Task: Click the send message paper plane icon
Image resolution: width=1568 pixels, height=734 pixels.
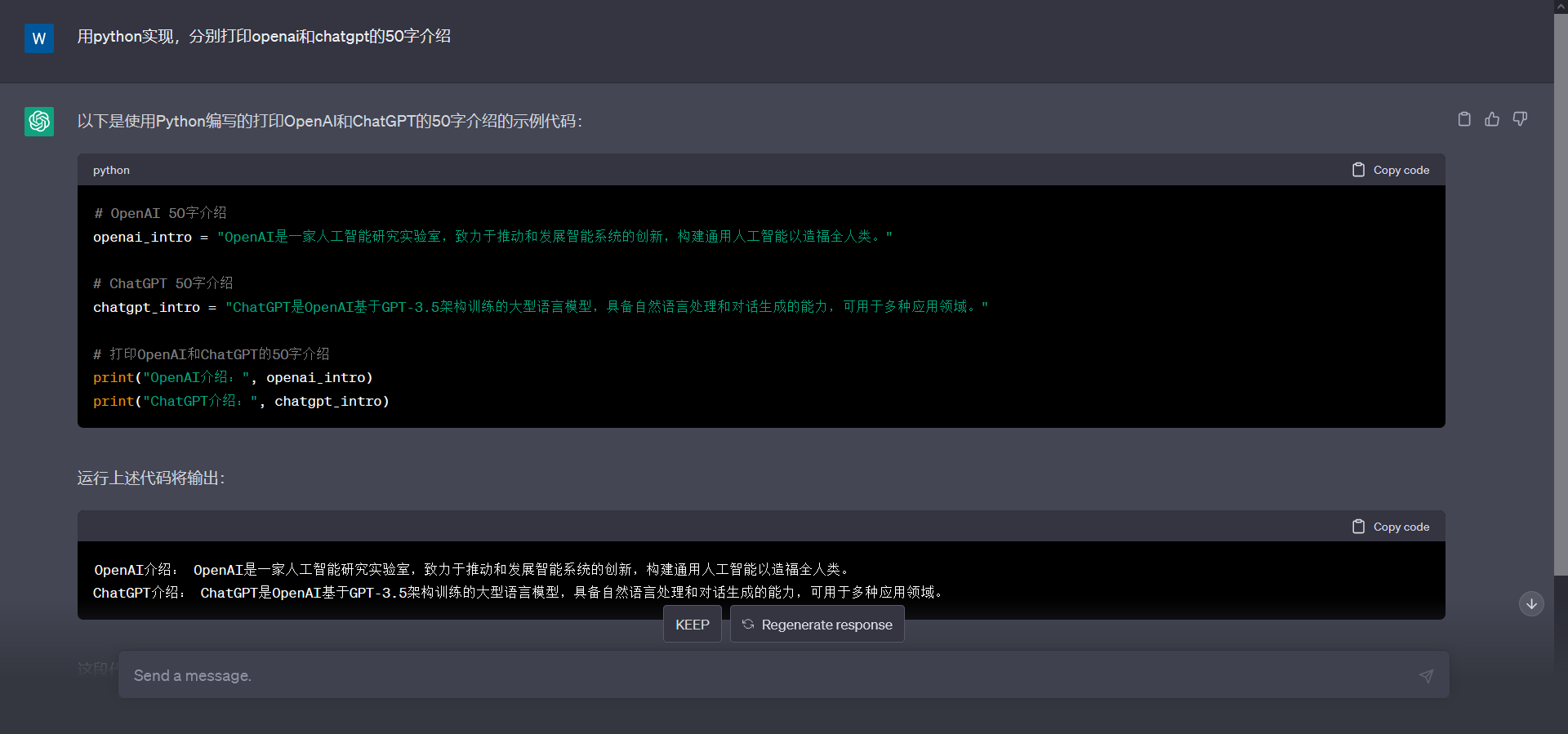Action: (x=1426, y=676)
